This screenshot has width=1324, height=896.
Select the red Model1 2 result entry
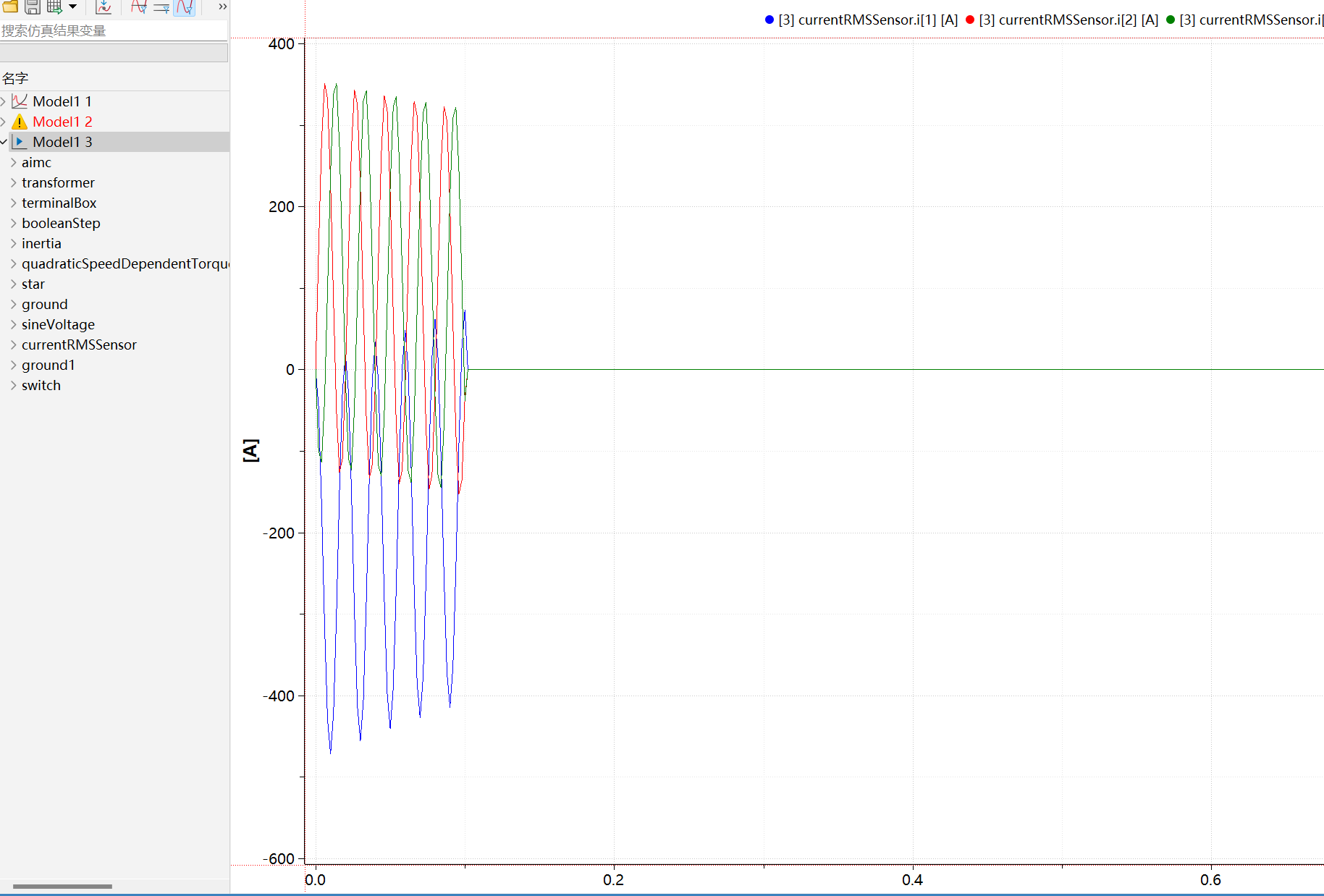click(62, 122)
